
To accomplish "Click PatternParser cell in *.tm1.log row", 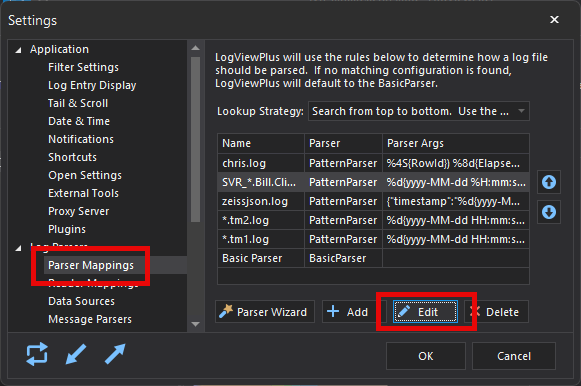I will click(343, 239).
